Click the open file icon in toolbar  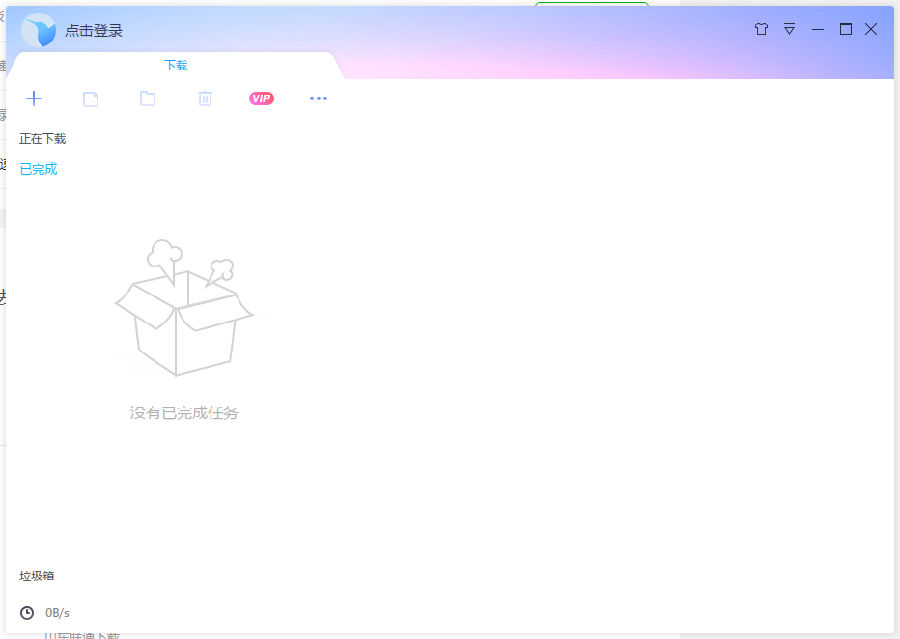91,99
